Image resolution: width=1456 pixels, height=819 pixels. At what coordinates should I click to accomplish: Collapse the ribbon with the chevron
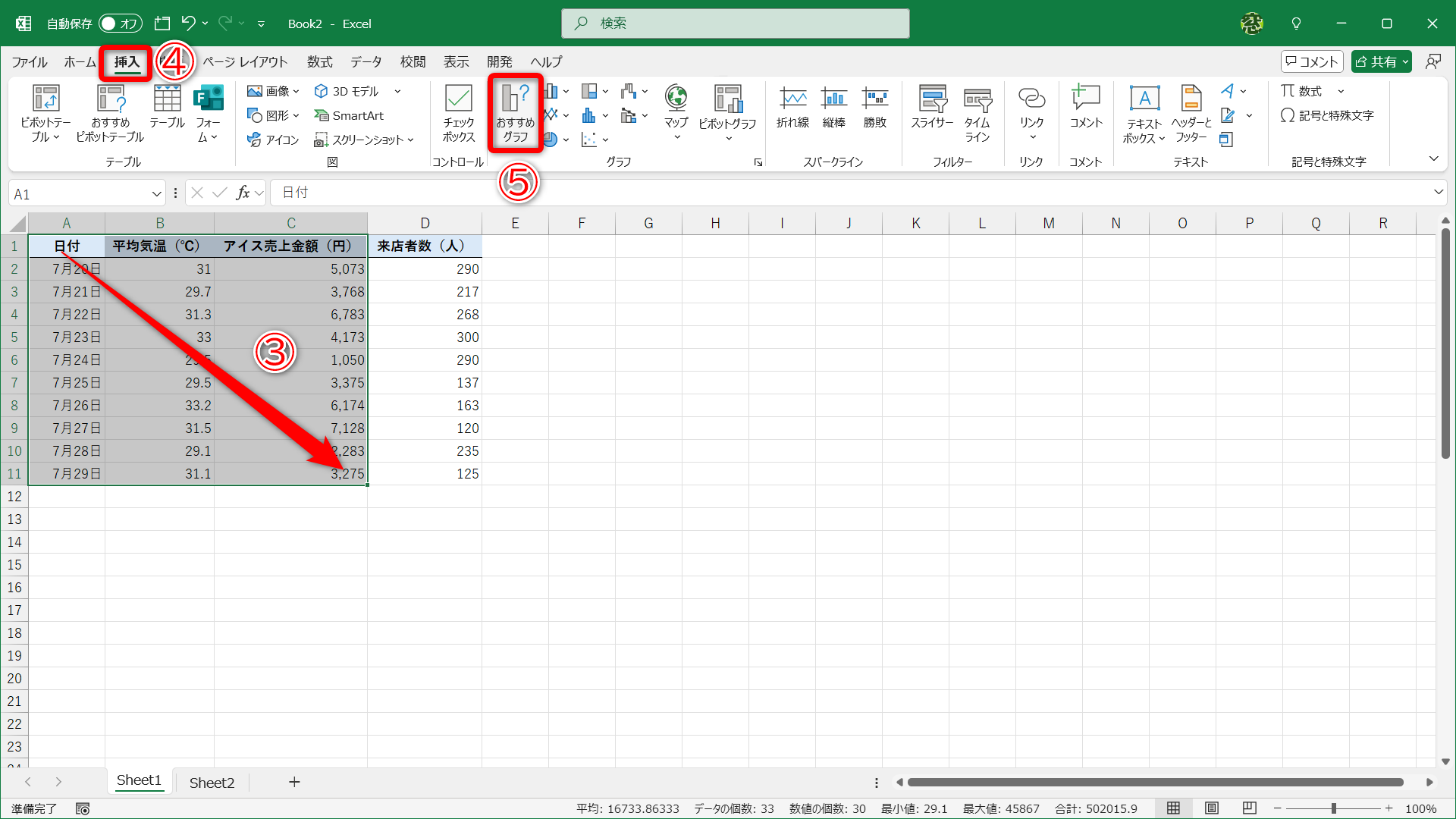pyautogui.click(x=1433, y=158)
